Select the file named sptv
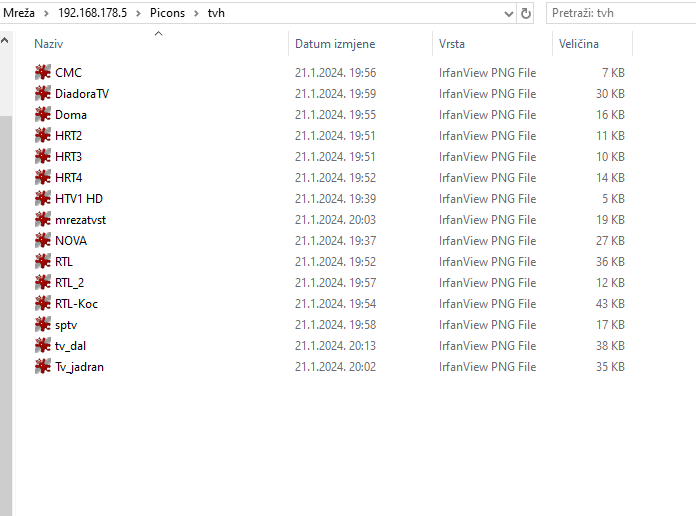 [x=66, y=325]
